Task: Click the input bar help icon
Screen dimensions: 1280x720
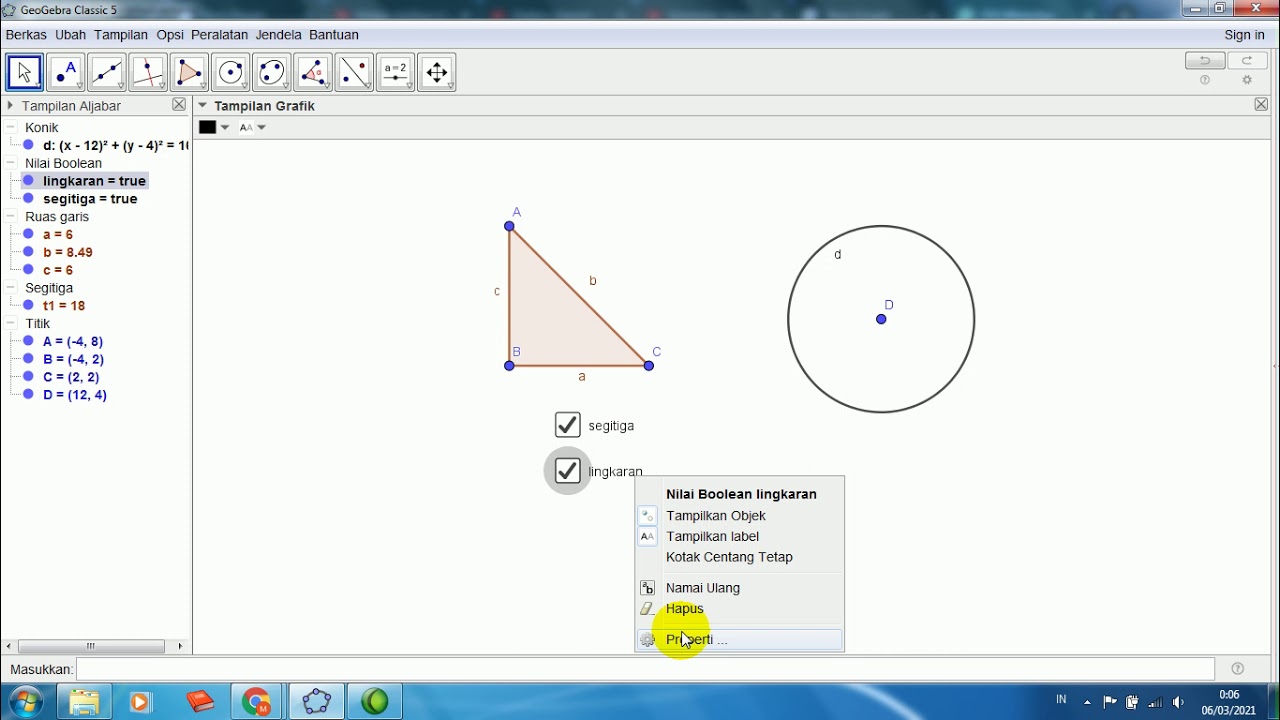Action: tap(1238, 669)
